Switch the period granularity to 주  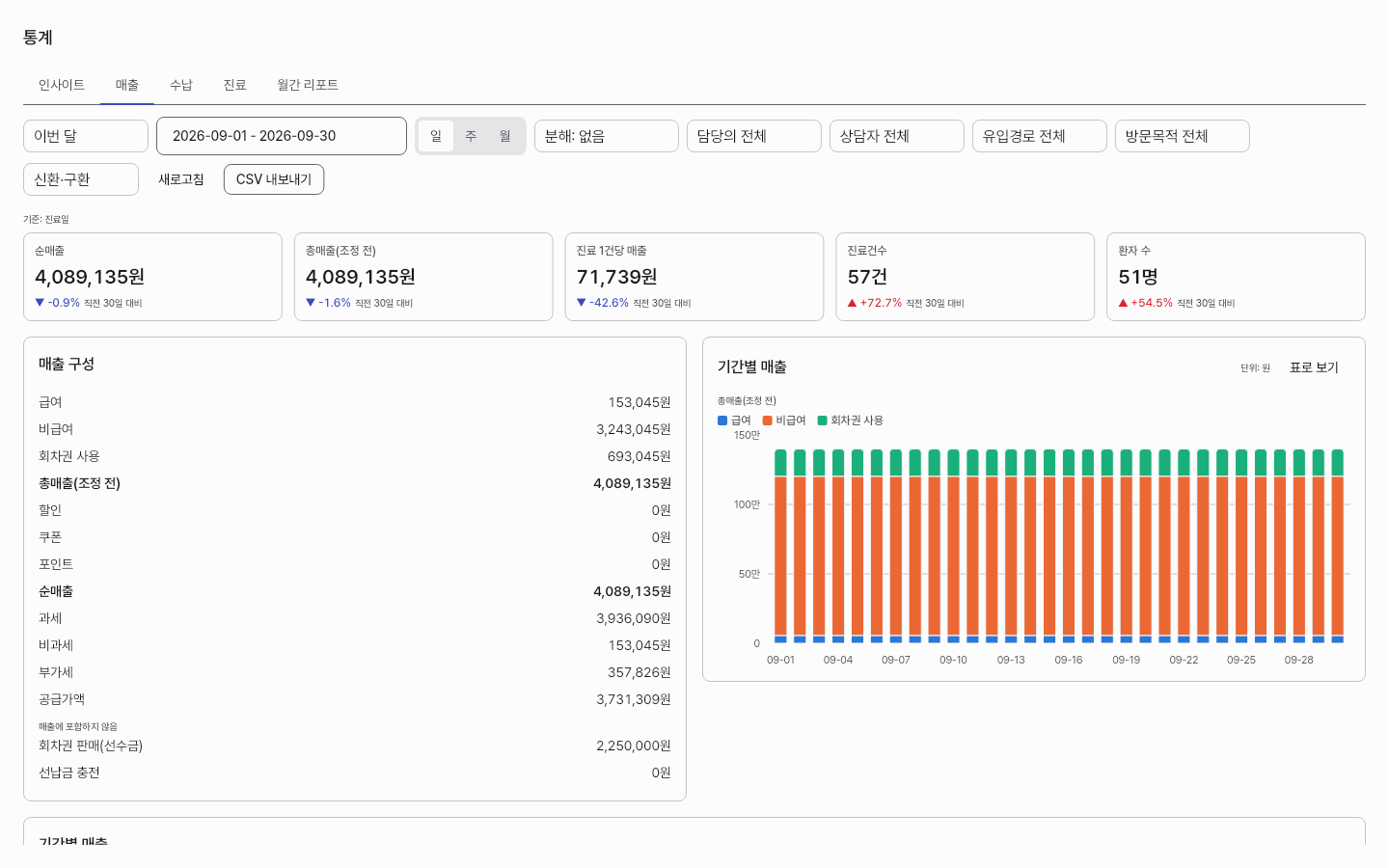point(471,136)
